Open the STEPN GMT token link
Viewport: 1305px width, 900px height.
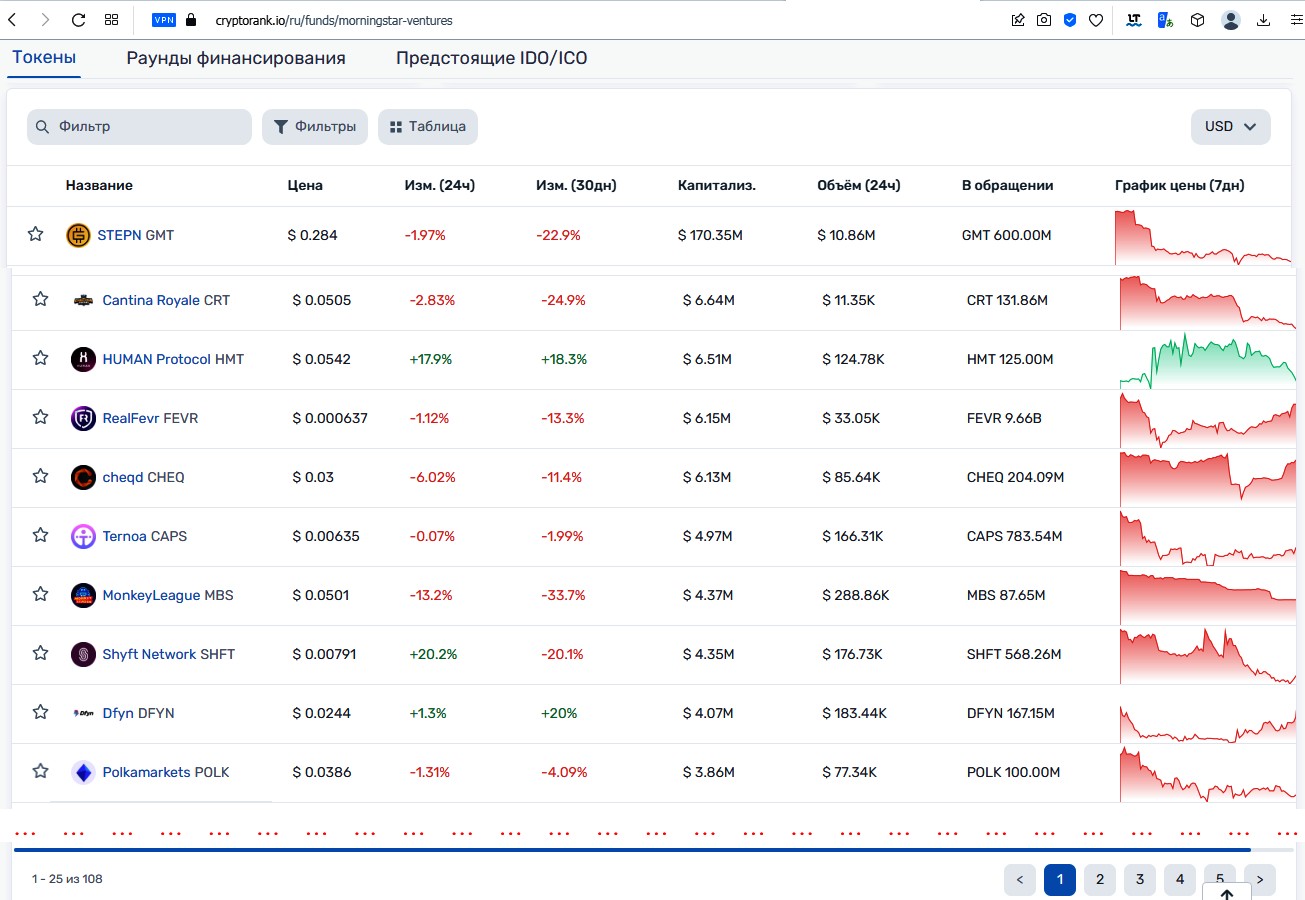click(135, 236)
